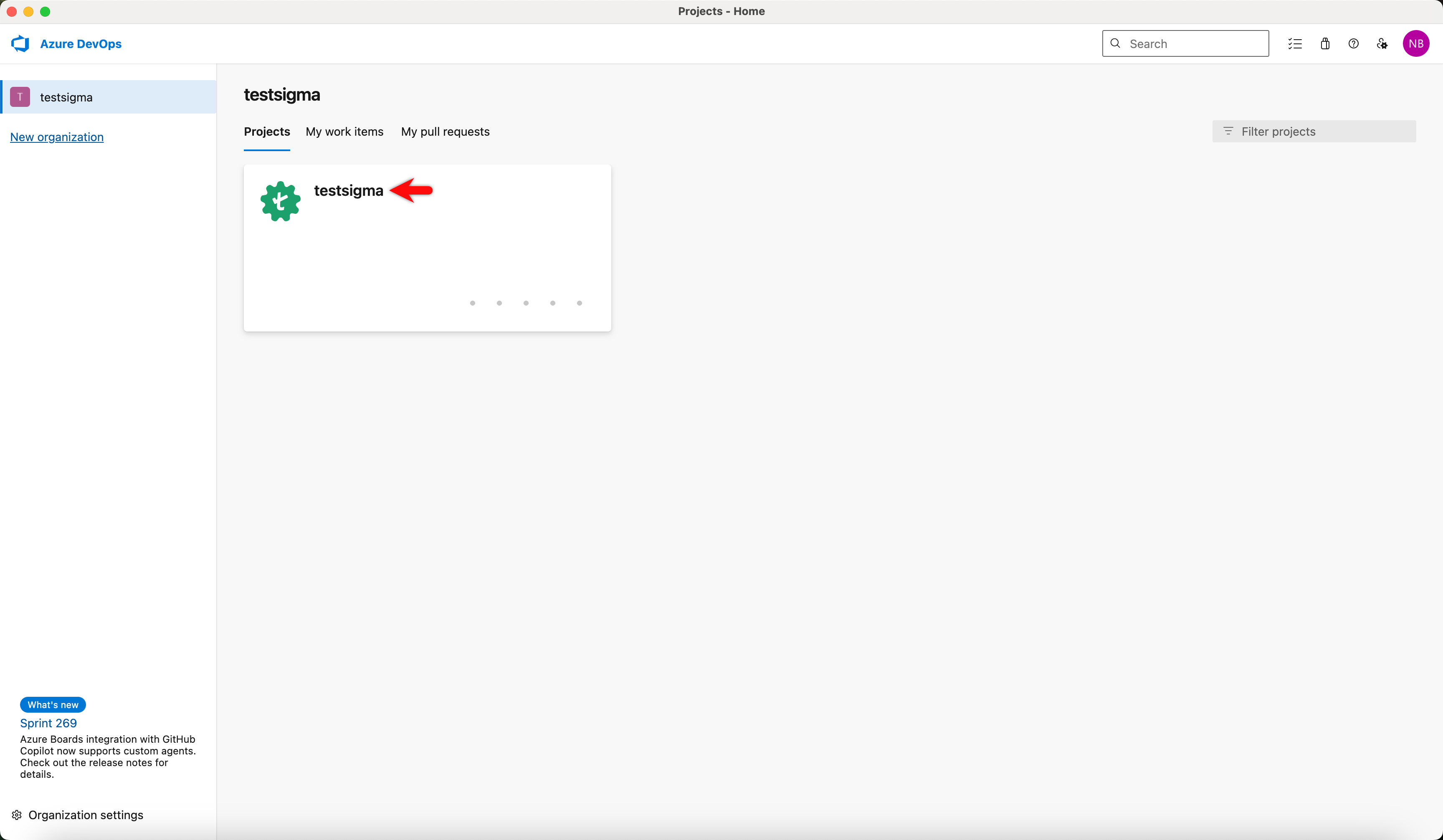Click the work items checklist icon
Viewport: 1443px width, 840px height.
[1295, 43]
